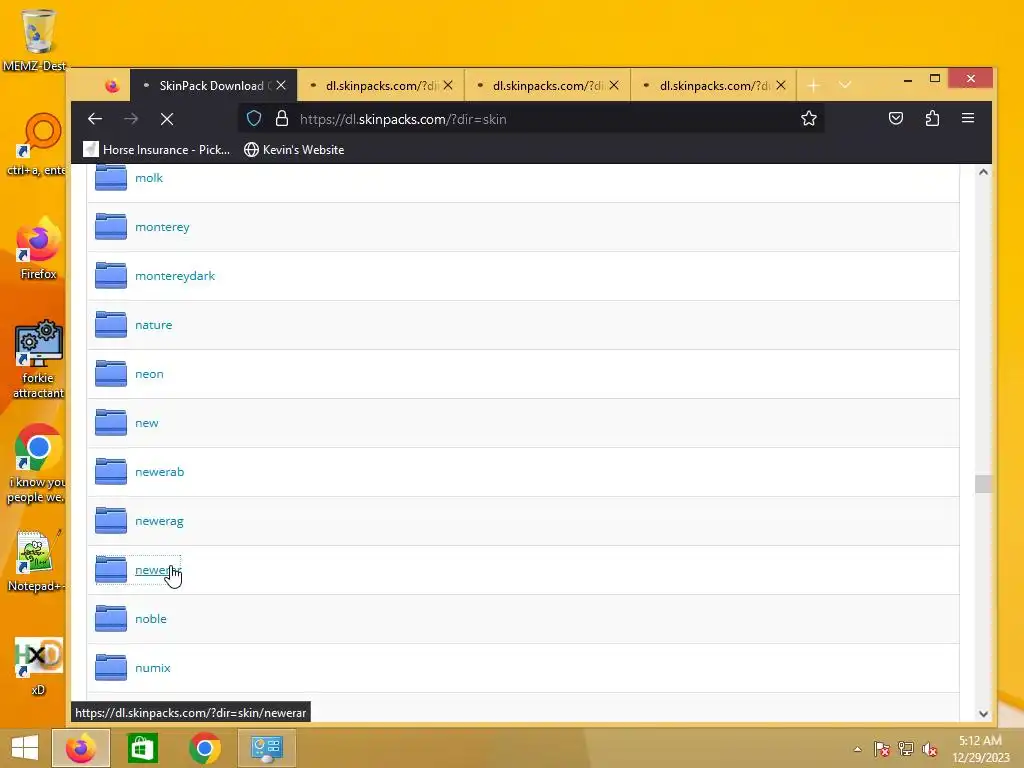This screenshot has width=1024, height=768.
Task: Open the nature folder link
Action: 153,325
